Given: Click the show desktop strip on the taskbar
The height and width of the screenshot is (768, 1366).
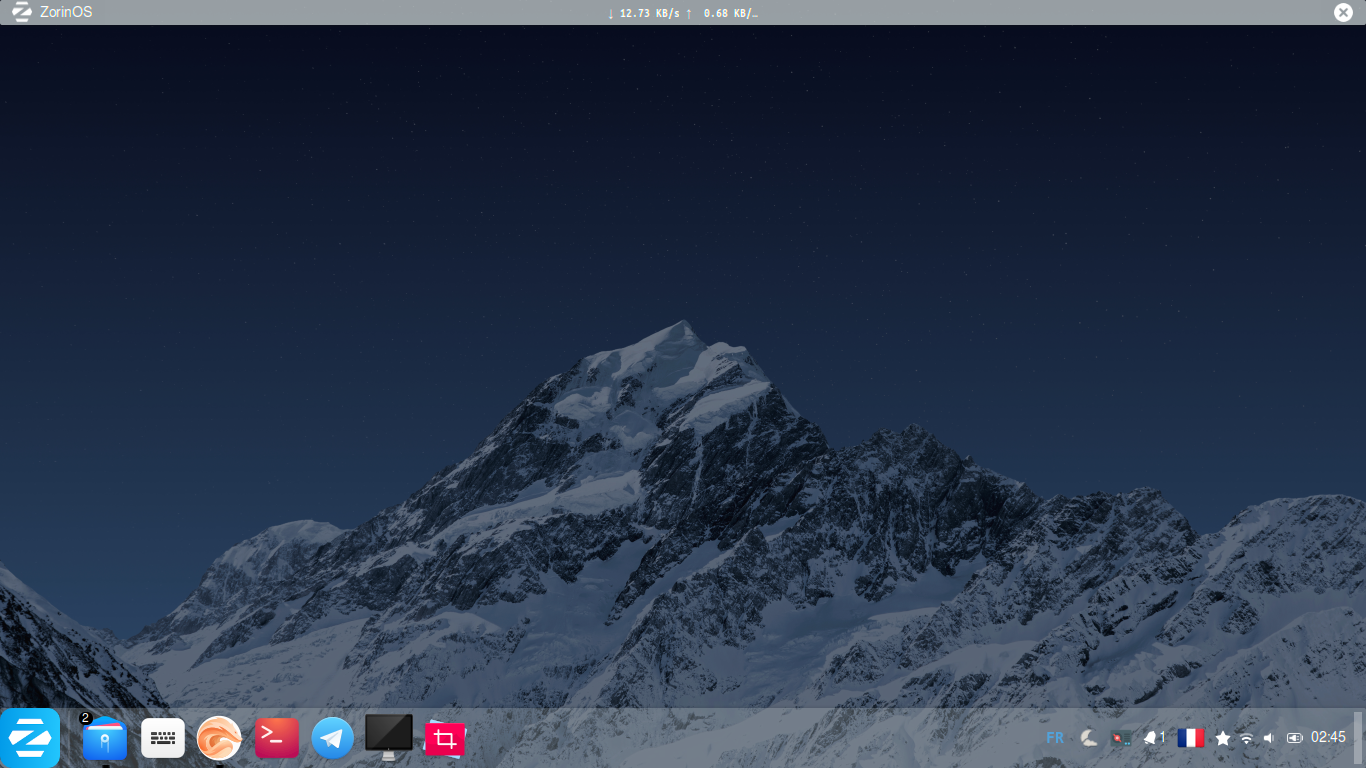Looking at the screenshot, I should [x=1358, y=738].
